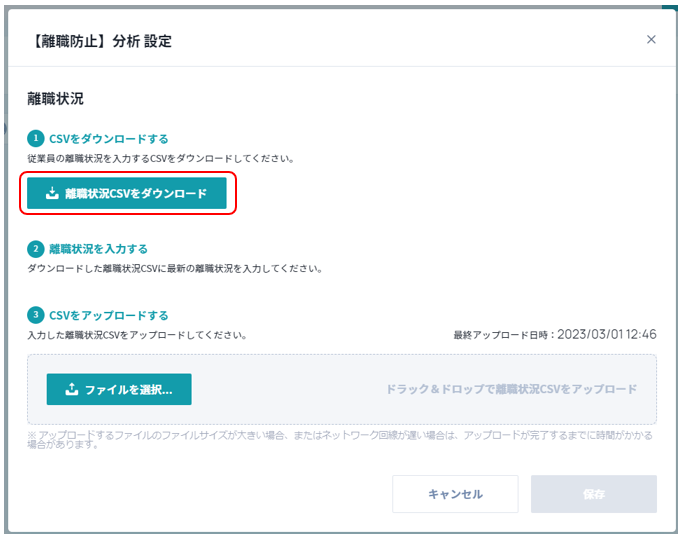Click the greyed-out 保存 button
682x537 pixels.
point(594,494)
